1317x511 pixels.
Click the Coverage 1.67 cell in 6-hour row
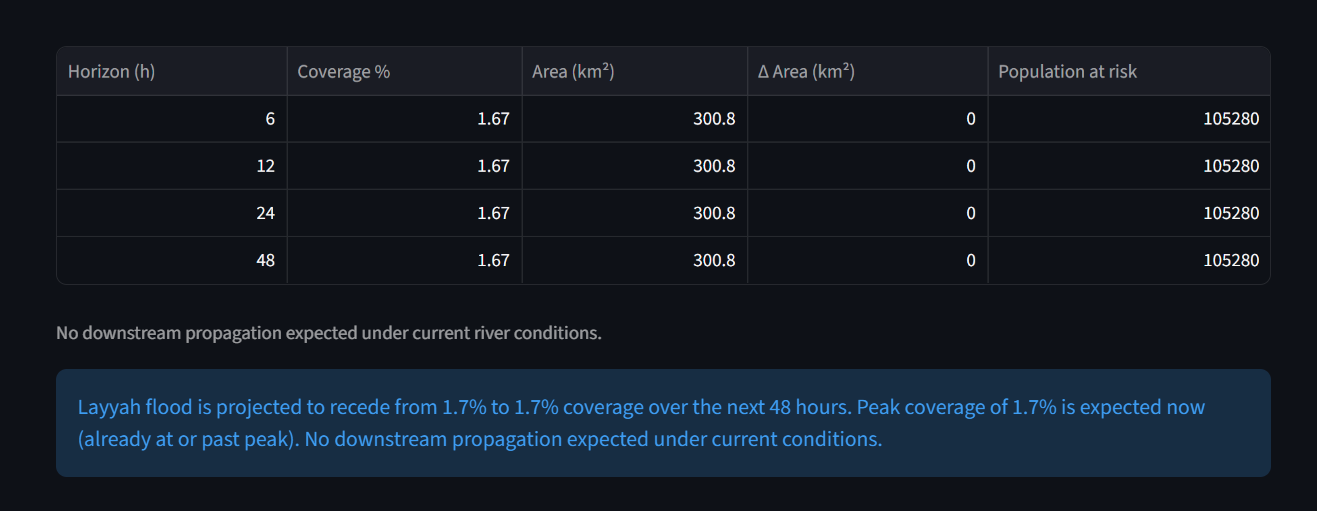click(x=405, y=119)
